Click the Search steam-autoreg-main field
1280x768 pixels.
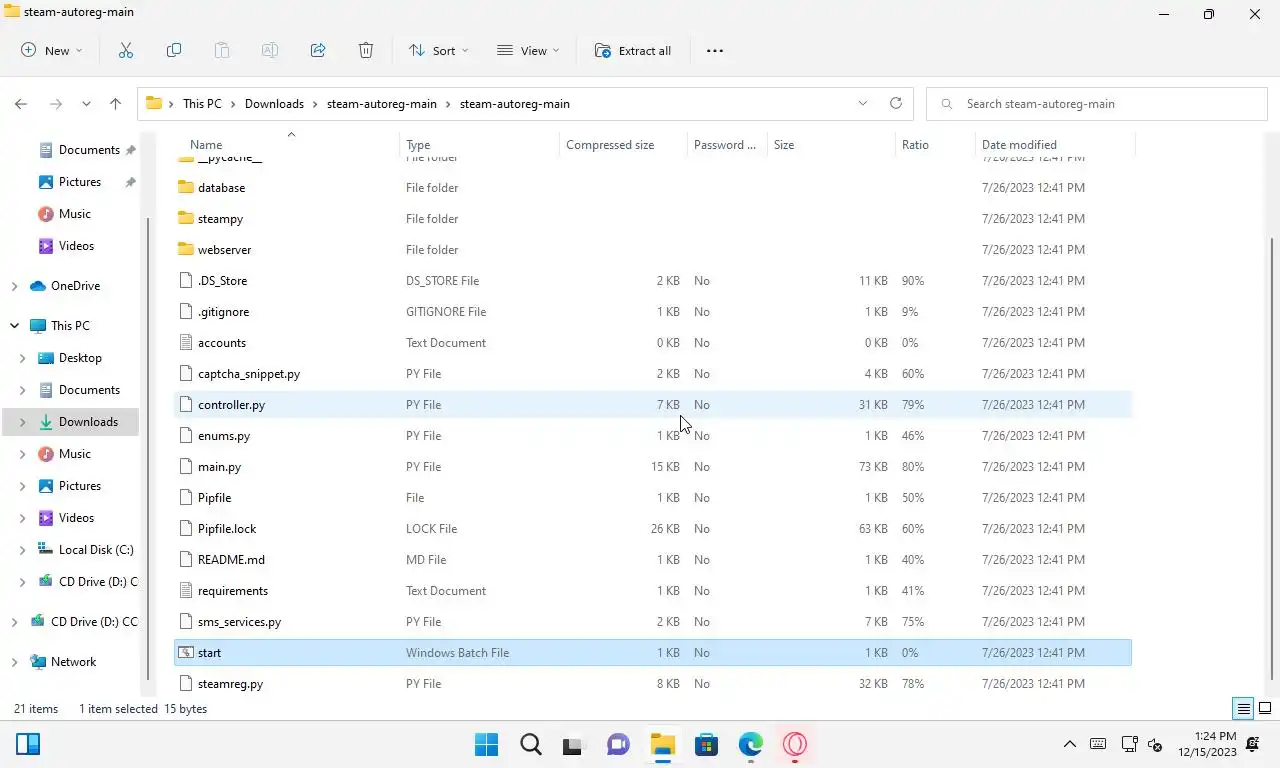[1097, 104]
